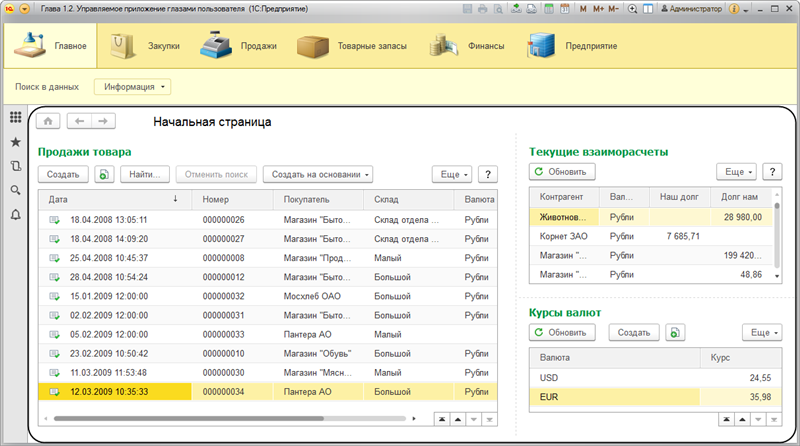Open Favorites star in the sidebar
800x446 pixels.
click(x=15, y=142)
